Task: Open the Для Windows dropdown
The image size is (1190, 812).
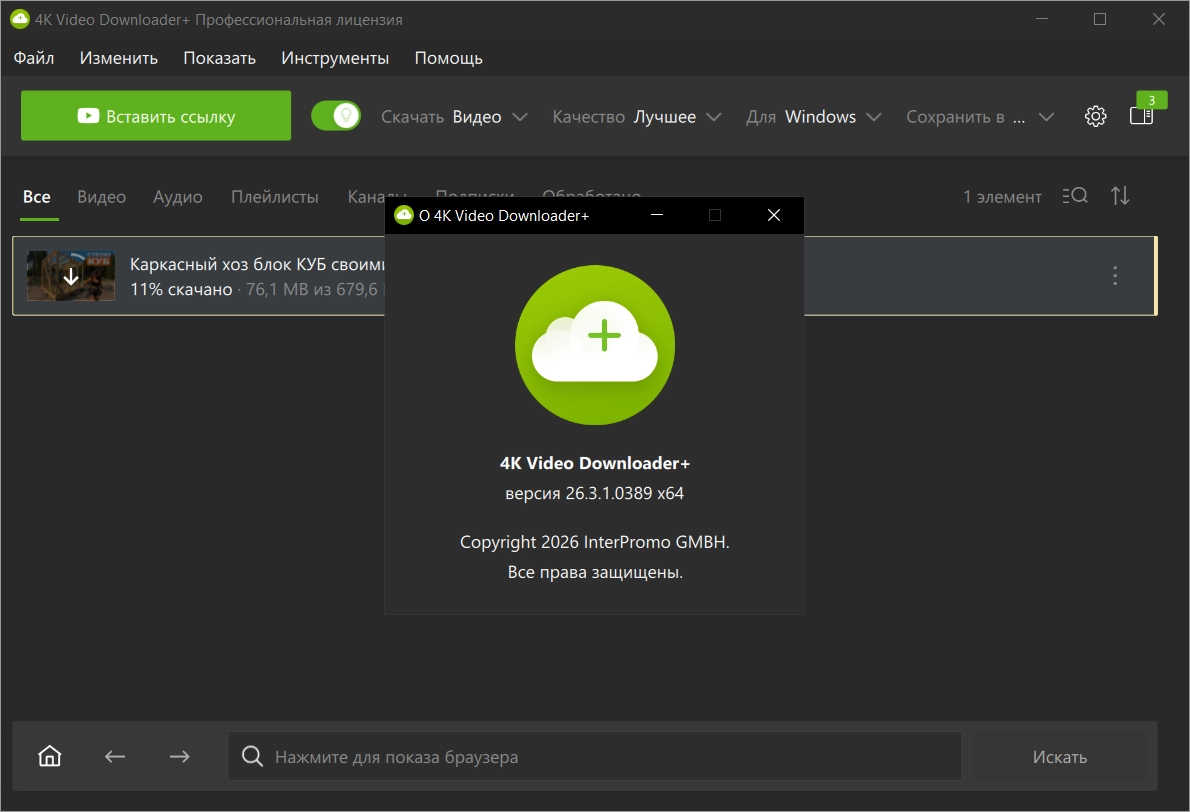Action: tap(813, 117)
